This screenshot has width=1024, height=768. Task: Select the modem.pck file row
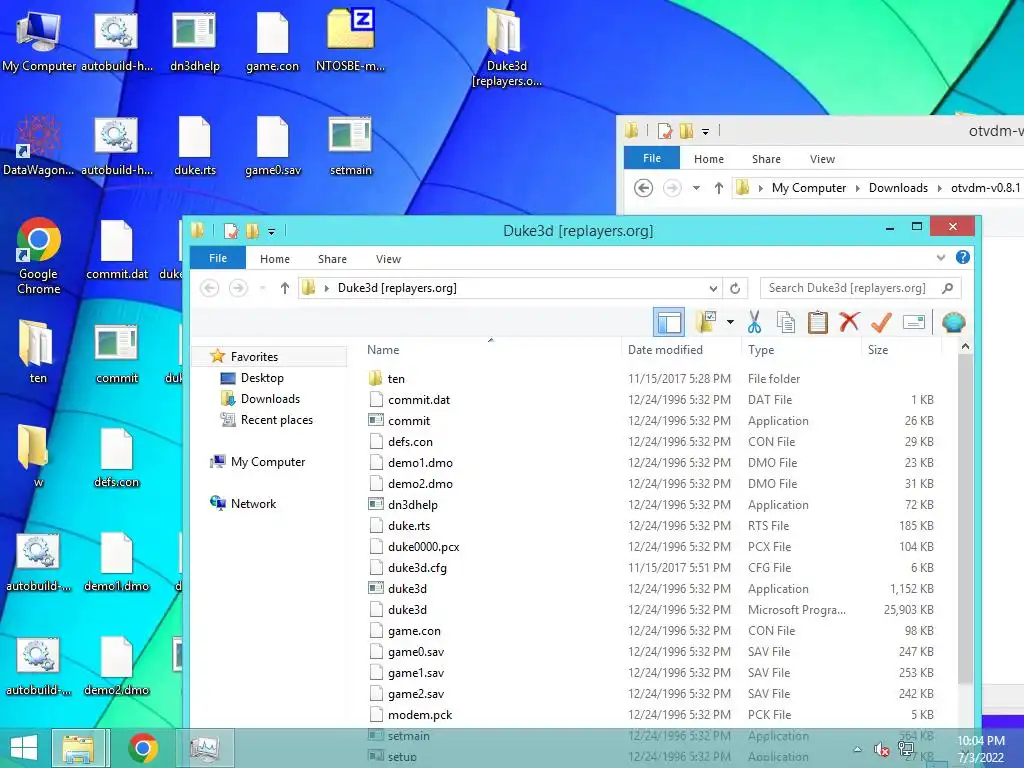pos(653,714)
